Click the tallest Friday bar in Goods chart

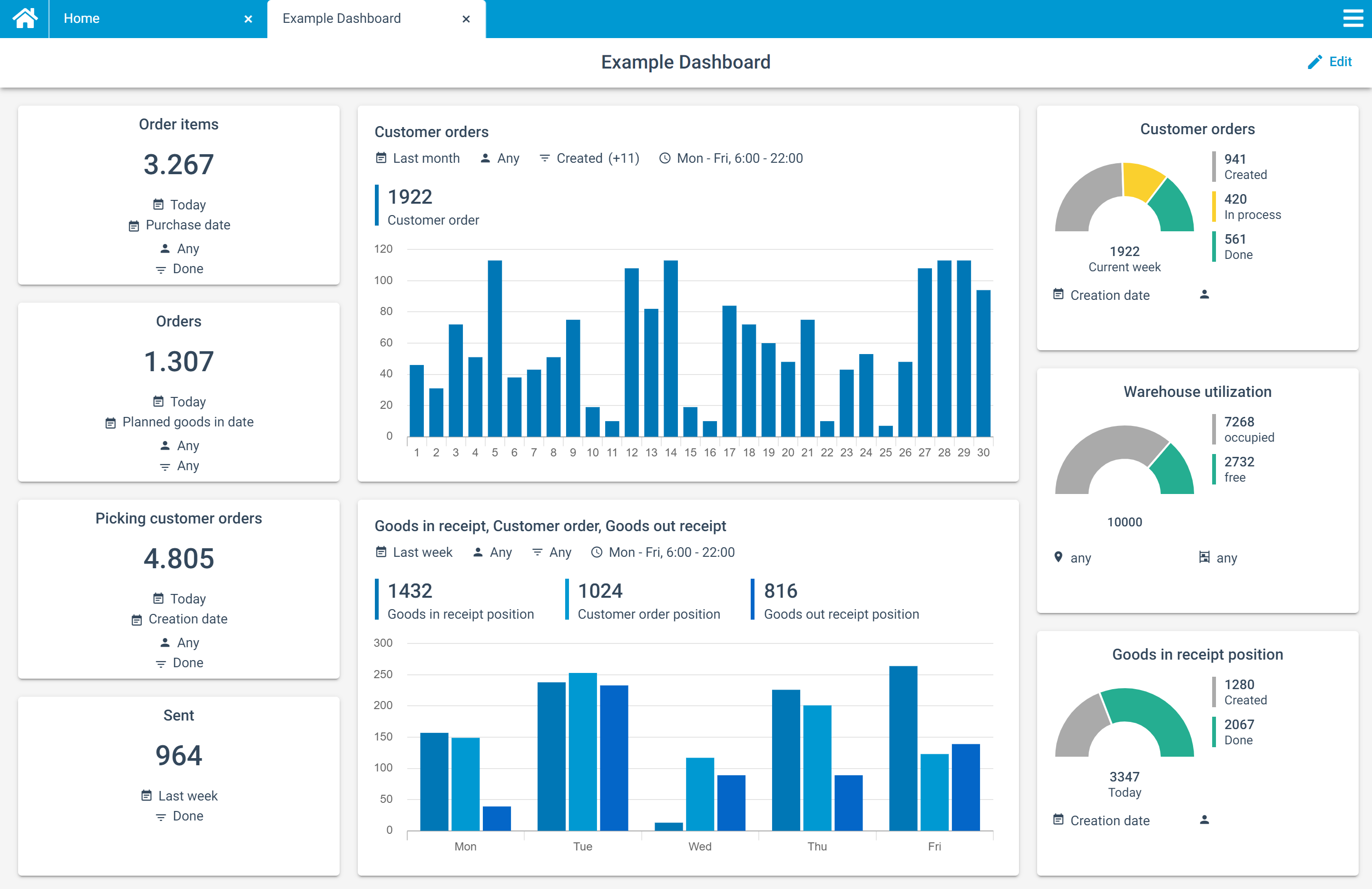tap(903, 748)
